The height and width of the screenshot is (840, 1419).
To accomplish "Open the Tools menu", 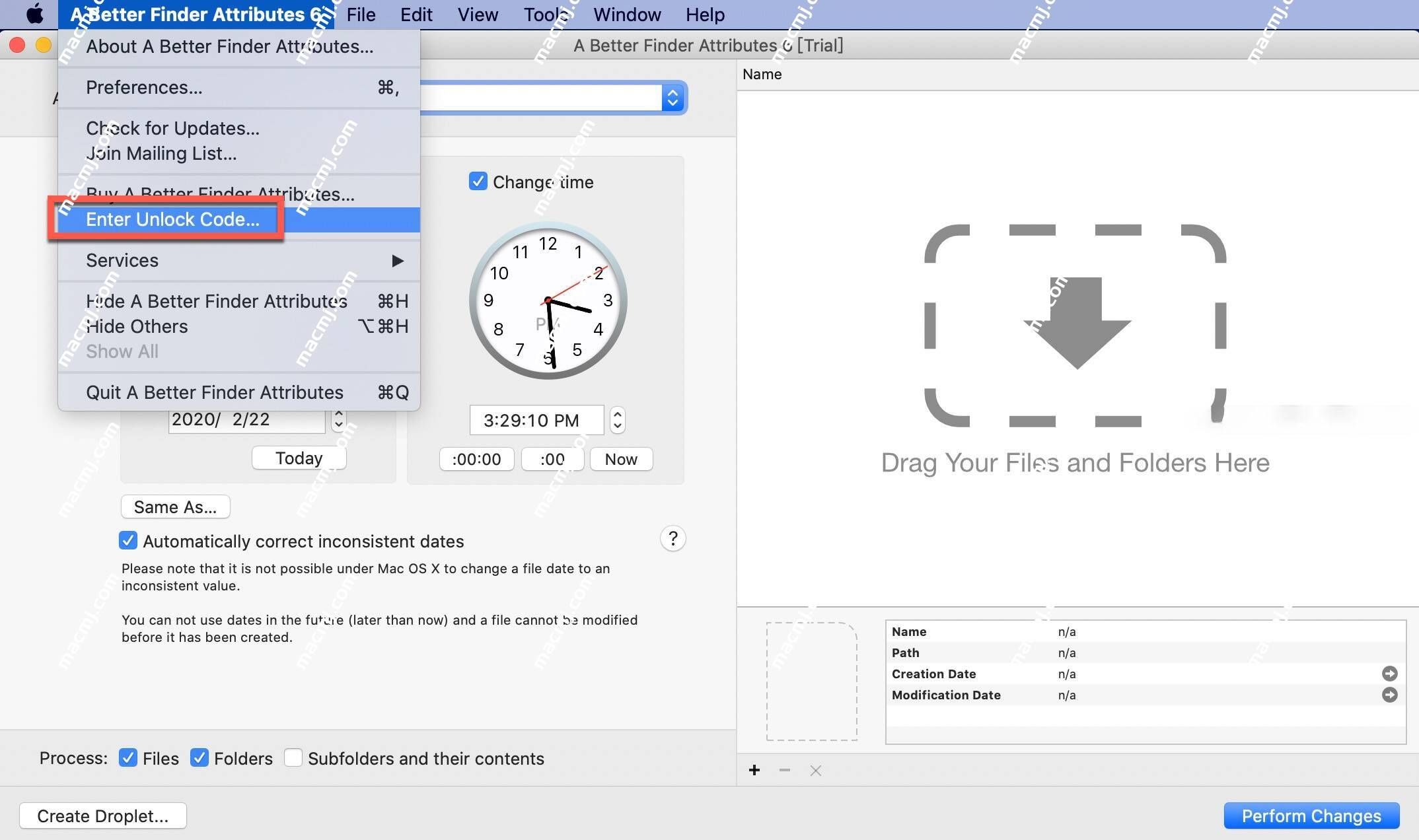I will [546, 15].
